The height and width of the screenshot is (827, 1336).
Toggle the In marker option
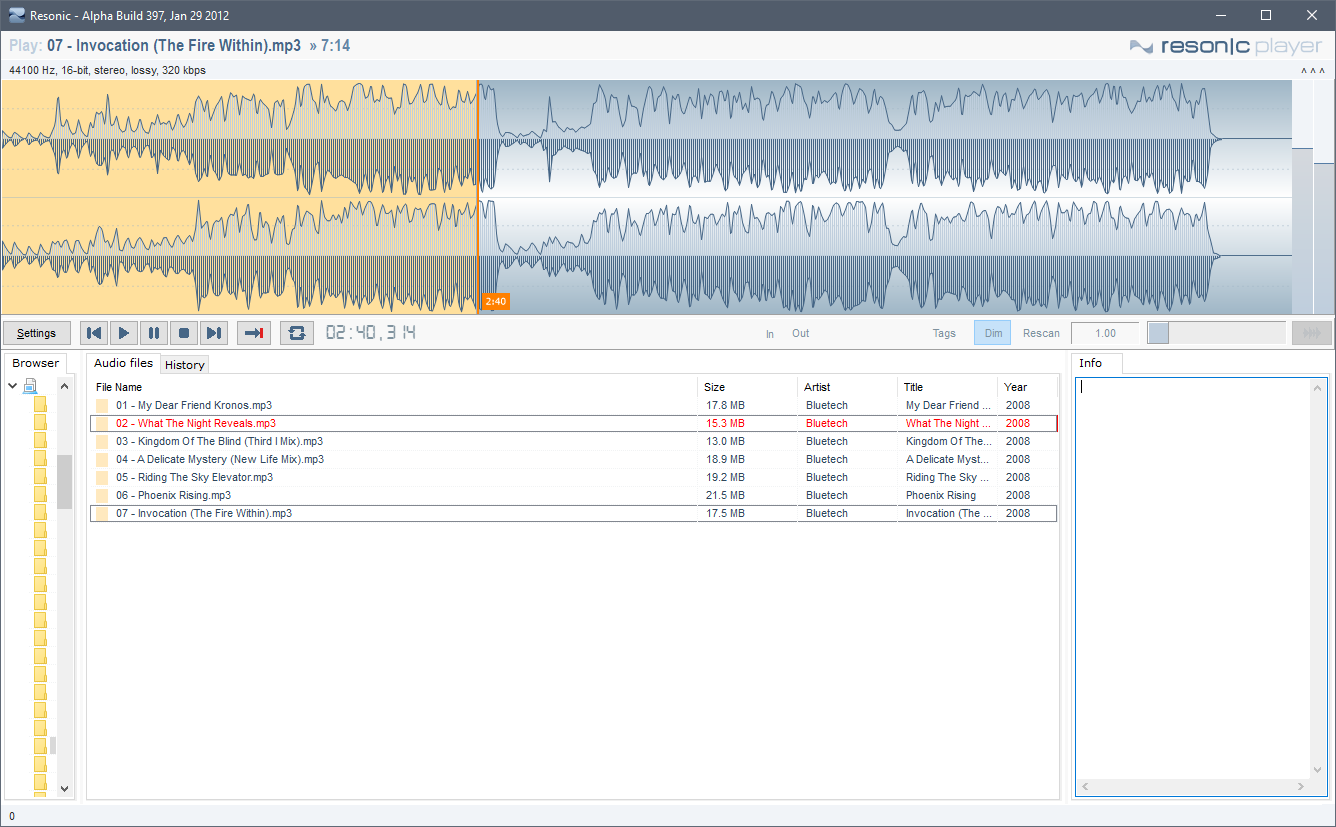770,334
